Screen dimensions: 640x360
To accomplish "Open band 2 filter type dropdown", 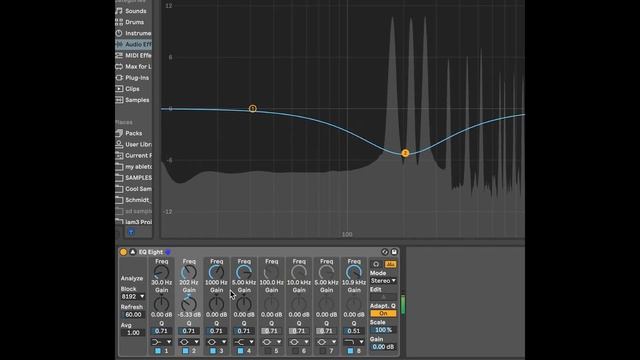I will tap(189, 342).
